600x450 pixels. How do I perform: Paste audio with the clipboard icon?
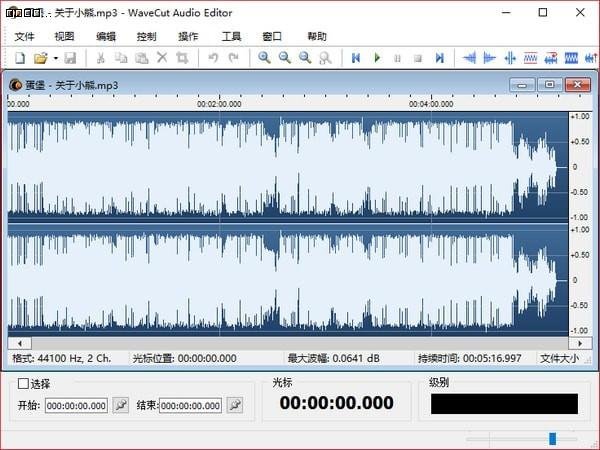(x=142, y=58)
